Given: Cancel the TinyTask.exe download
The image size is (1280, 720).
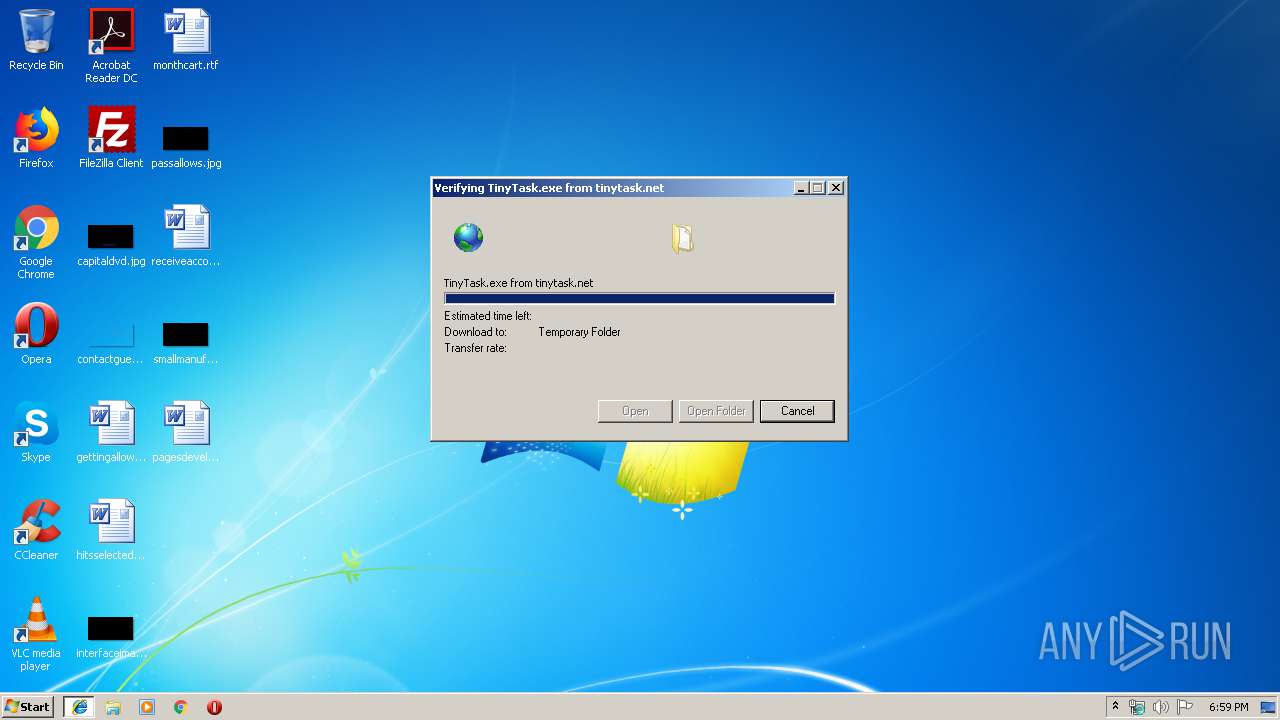Looking at the screenshot, I should click(x=797, y=411).
